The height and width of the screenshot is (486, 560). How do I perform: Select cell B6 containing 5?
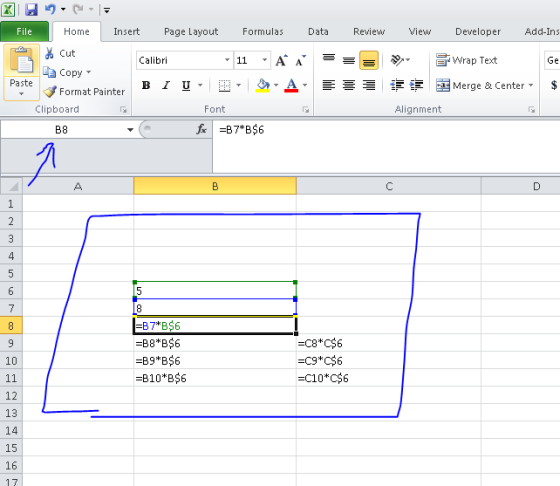(x=215, y=291)
